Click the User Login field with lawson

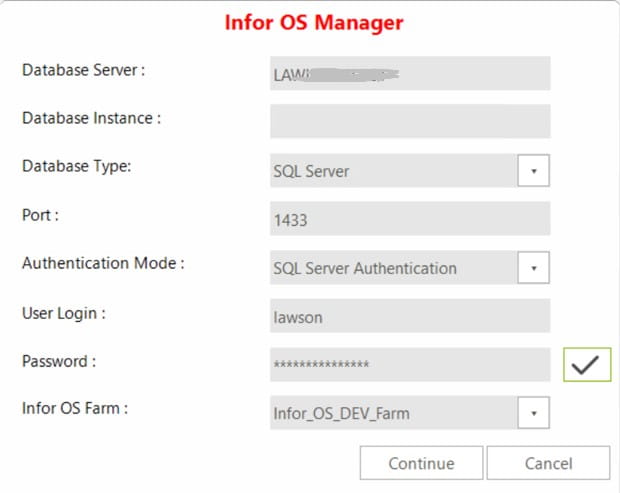pyautogui.click(x=410, y=315)
